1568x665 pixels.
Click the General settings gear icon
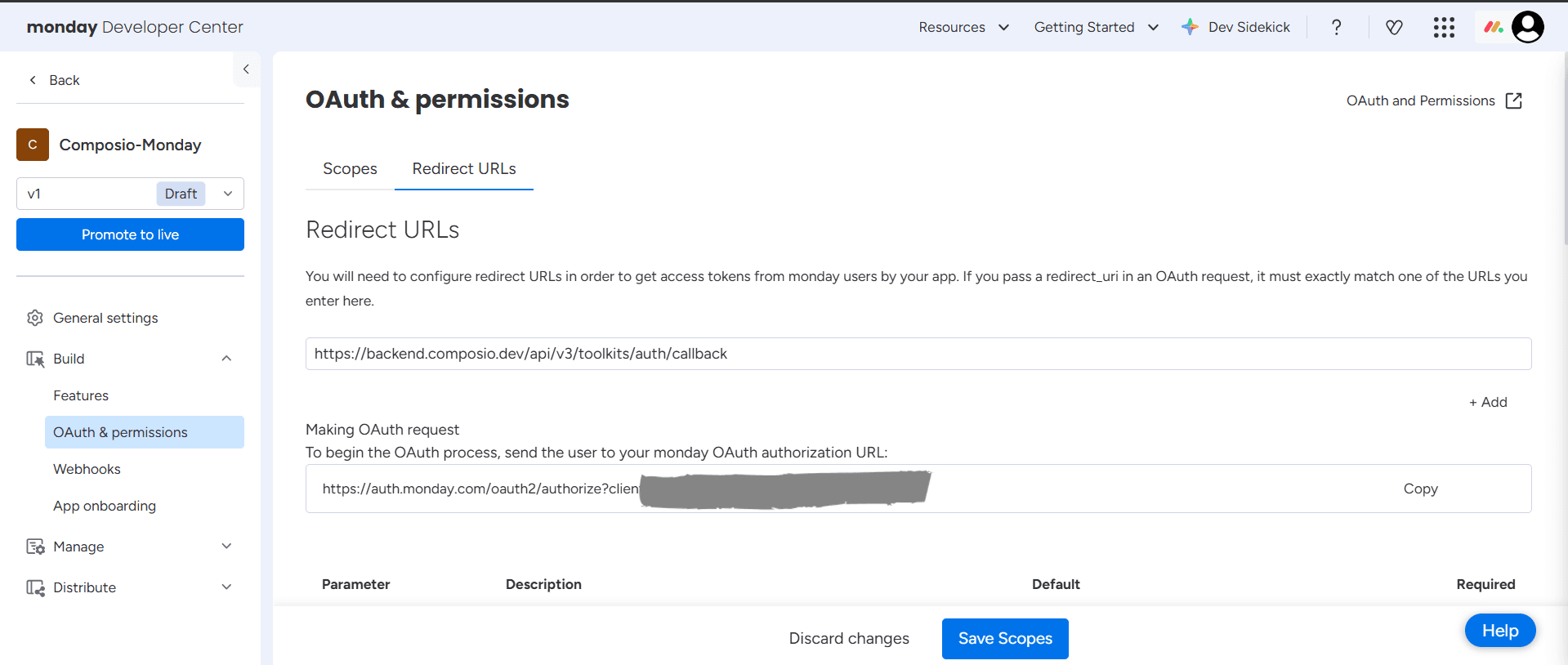pos(35,318)
